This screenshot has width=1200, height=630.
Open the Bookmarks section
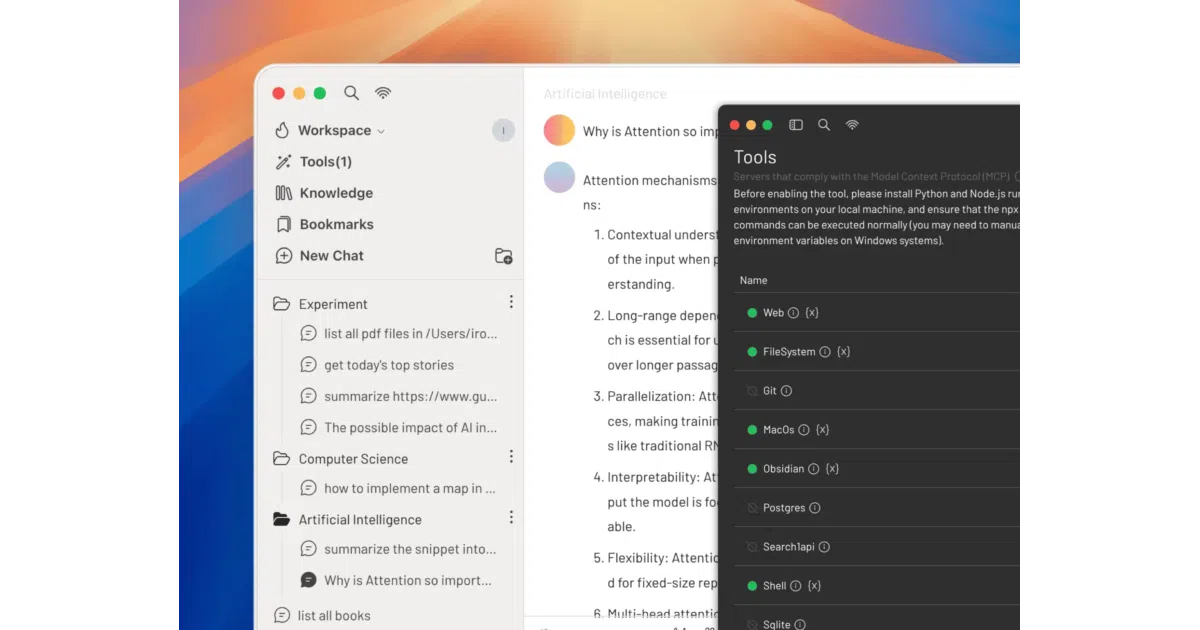tap(324, 224)
